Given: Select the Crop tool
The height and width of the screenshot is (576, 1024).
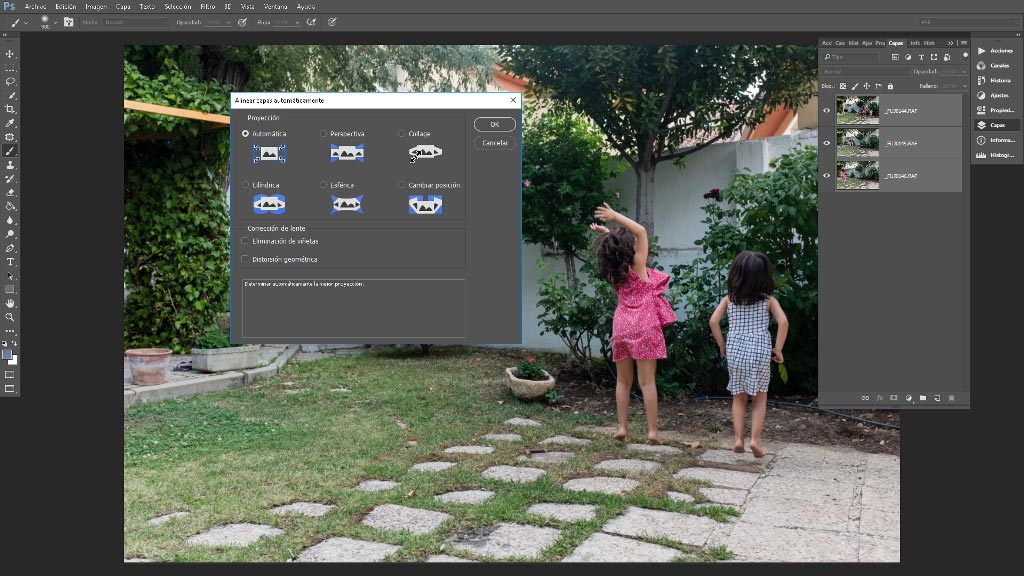Looking at the screenshot, I should pos(10,109).
